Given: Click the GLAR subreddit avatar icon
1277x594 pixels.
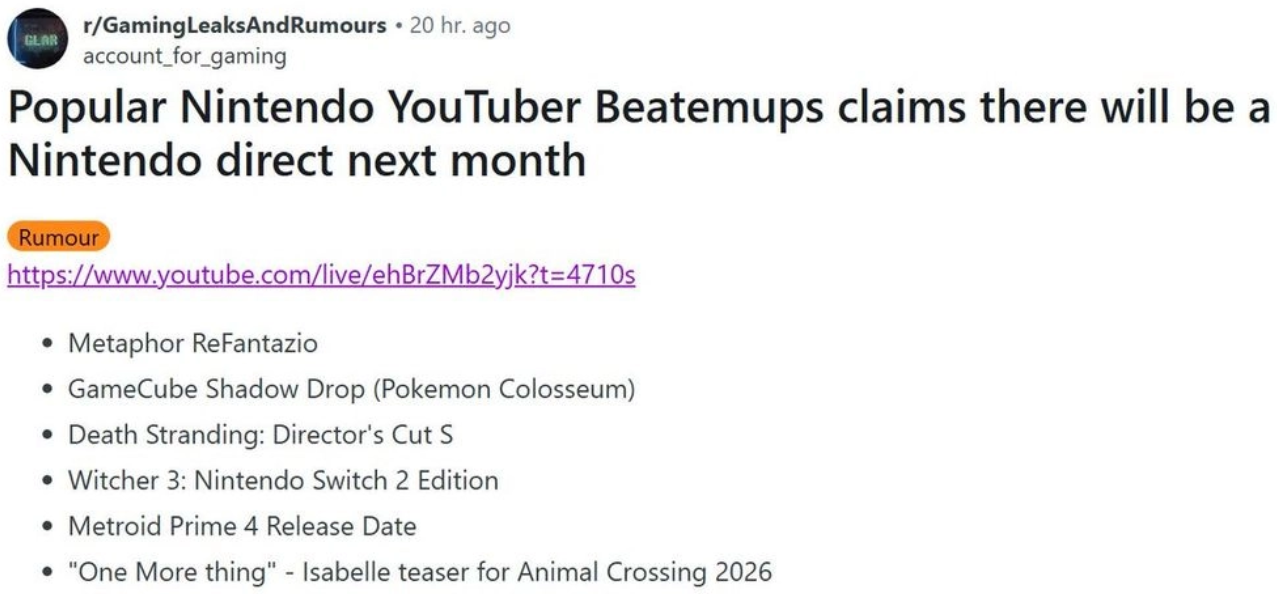Looking at the screenshot, I should 38,40.
